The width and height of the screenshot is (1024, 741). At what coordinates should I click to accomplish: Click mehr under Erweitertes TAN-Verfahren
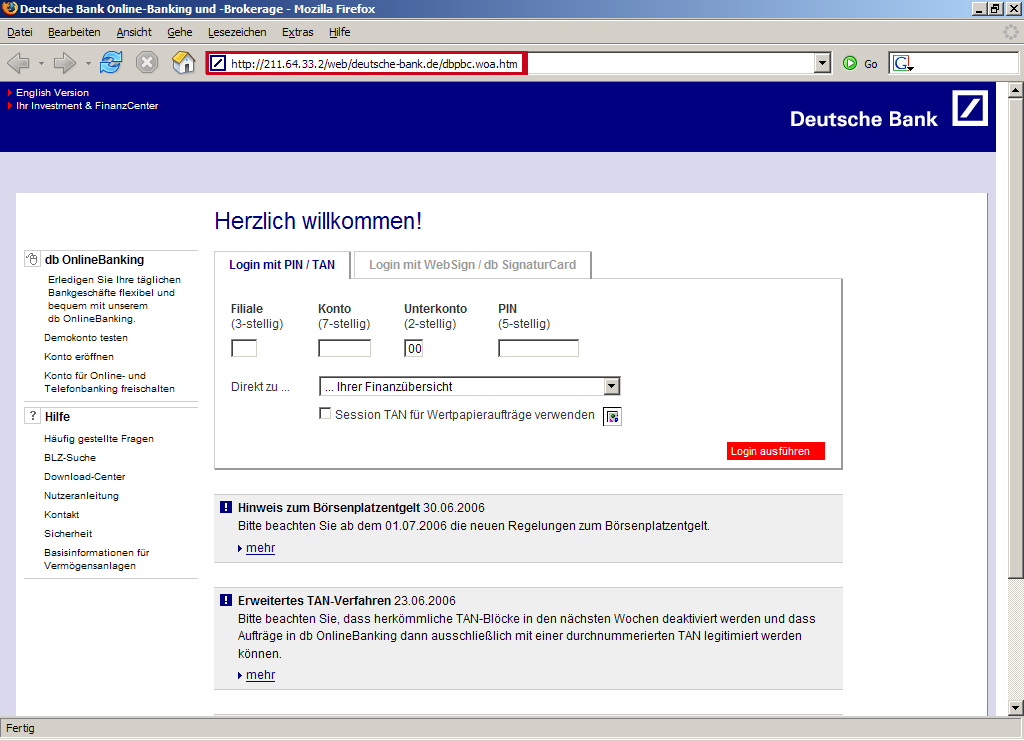261,675
